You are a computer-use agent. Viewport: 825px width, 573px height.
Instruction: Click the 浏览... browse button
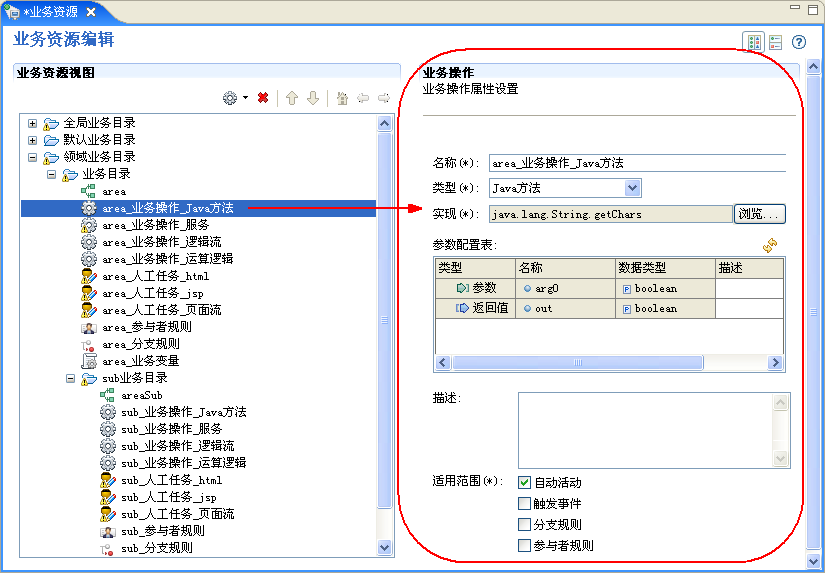(x=760, y=214)
